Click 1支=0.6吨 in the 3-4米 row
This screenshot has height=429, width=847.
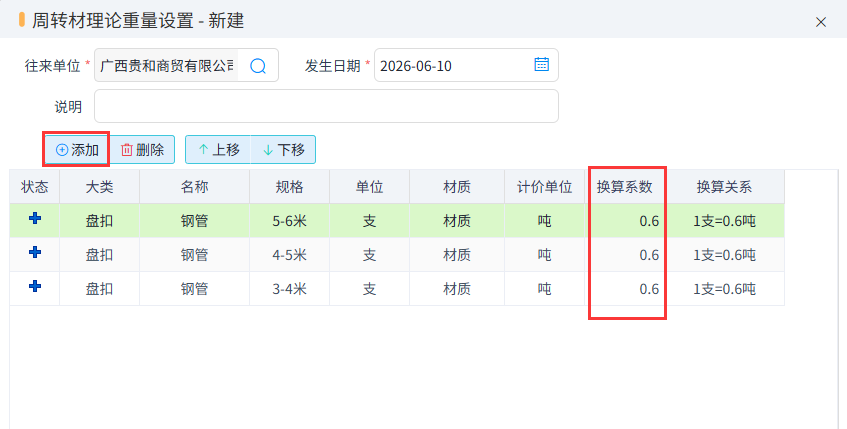tap(724, 289)
